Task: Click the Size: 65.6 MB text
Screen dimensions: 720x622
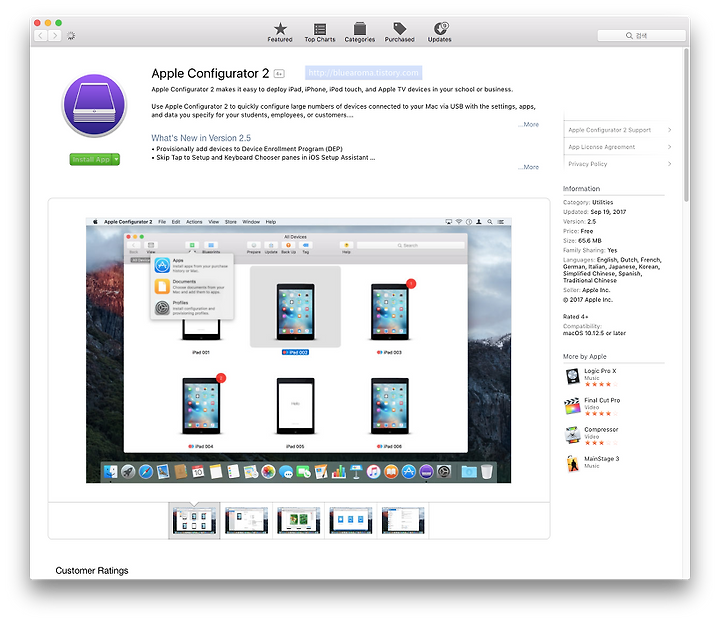Action: coord(582,241)
